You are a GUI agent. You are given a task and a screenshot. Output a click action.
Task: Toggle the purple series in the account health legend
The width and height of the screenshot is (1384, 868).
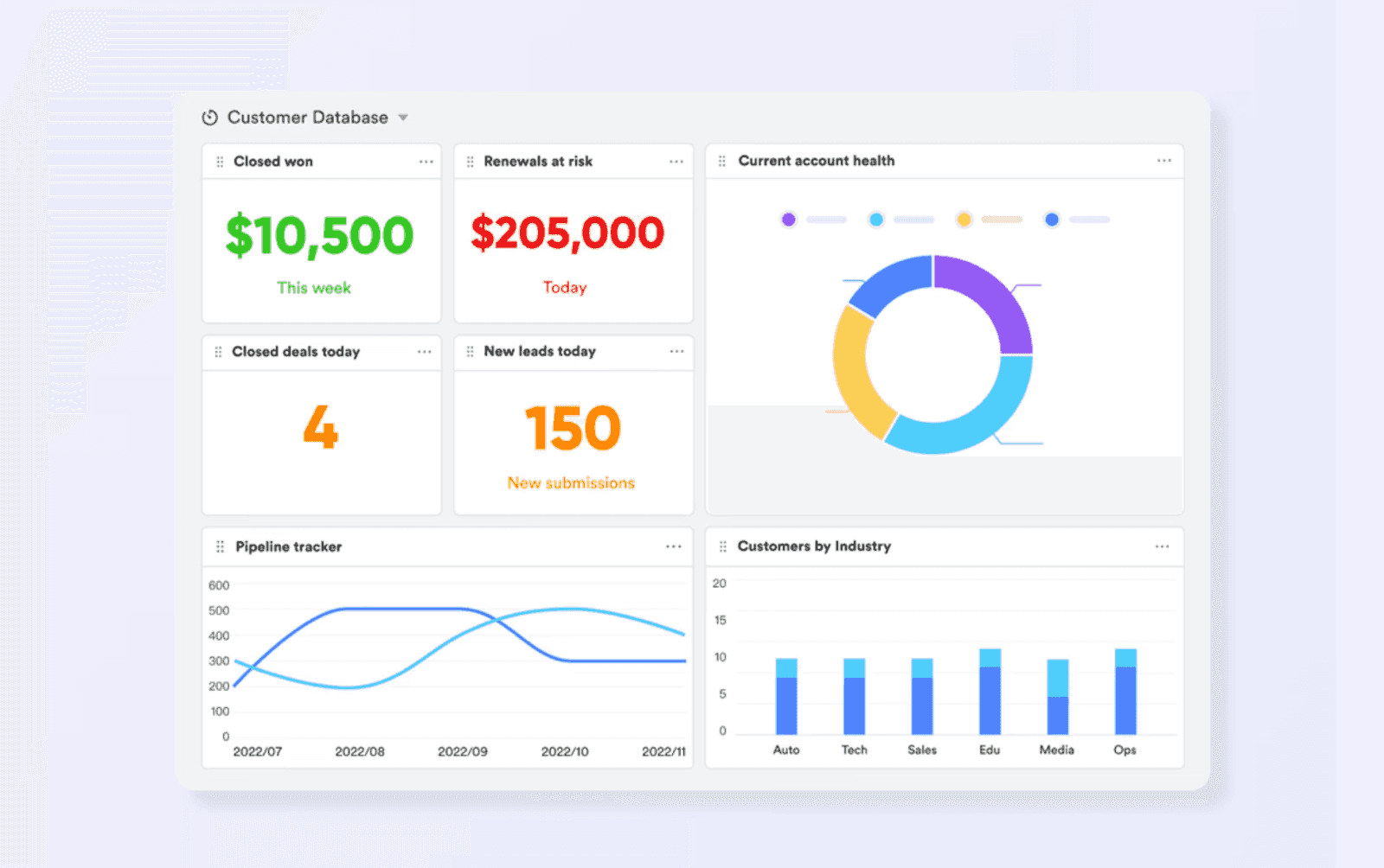click(x=788, y=219)
